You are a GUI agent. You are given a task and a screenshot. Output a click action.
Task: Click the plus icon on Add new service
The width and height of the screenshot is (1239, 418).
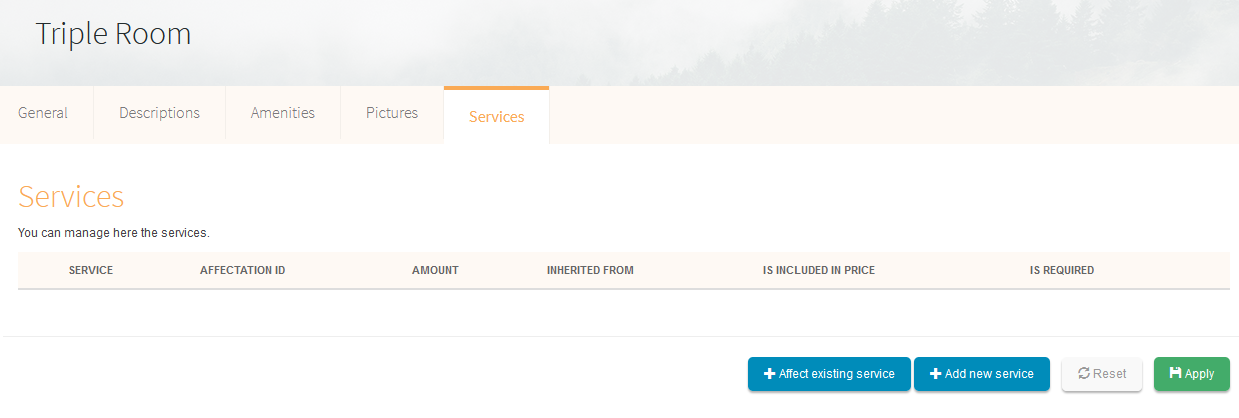[935, 374]
